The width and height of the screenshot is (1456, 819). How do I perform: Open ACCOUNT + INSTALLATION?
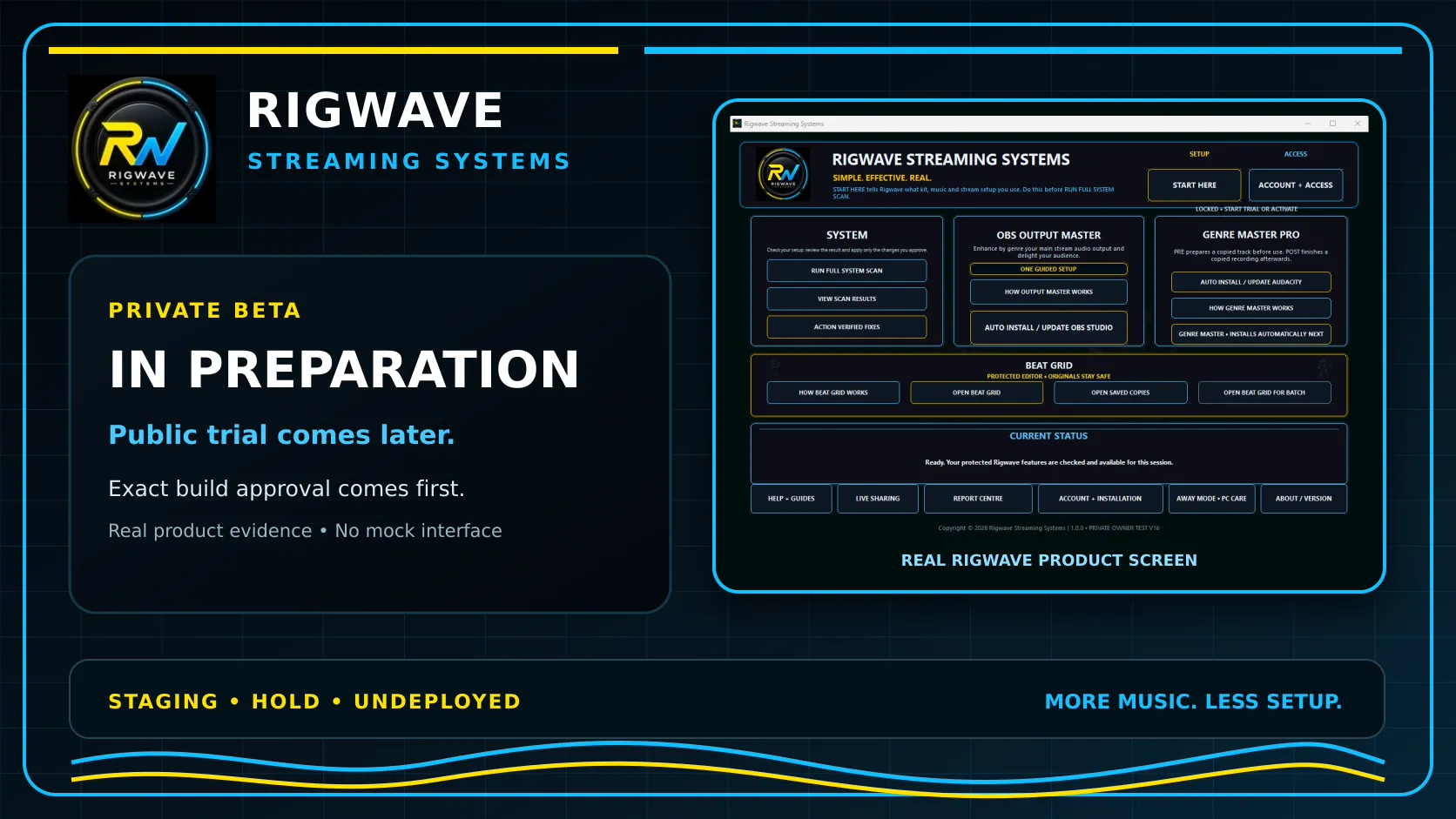point(1100,499)
